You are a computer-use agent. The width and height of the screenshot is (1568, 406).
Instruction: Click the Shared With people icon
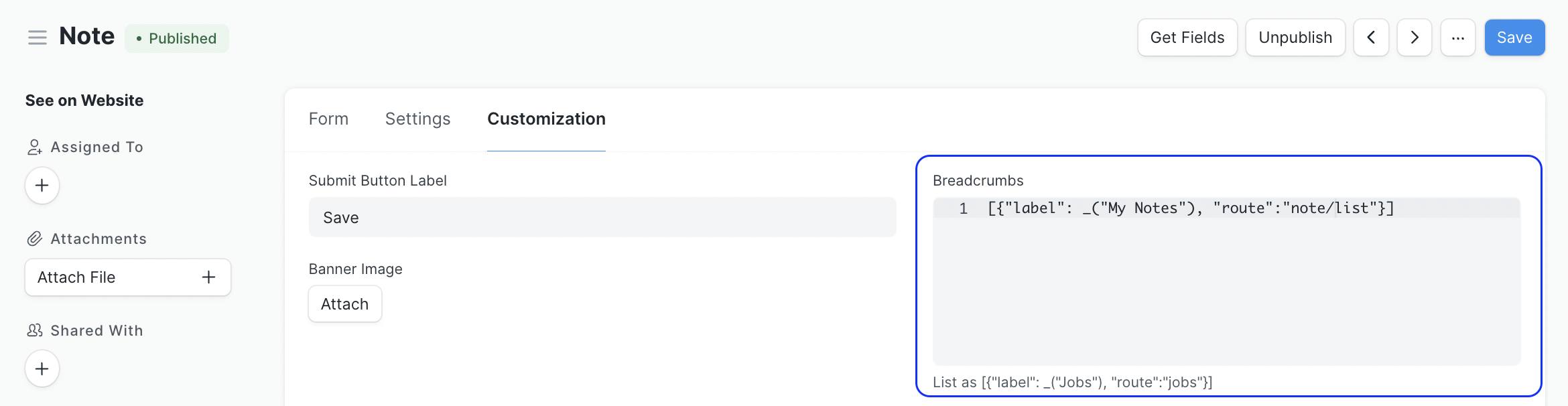pos(34,330)
